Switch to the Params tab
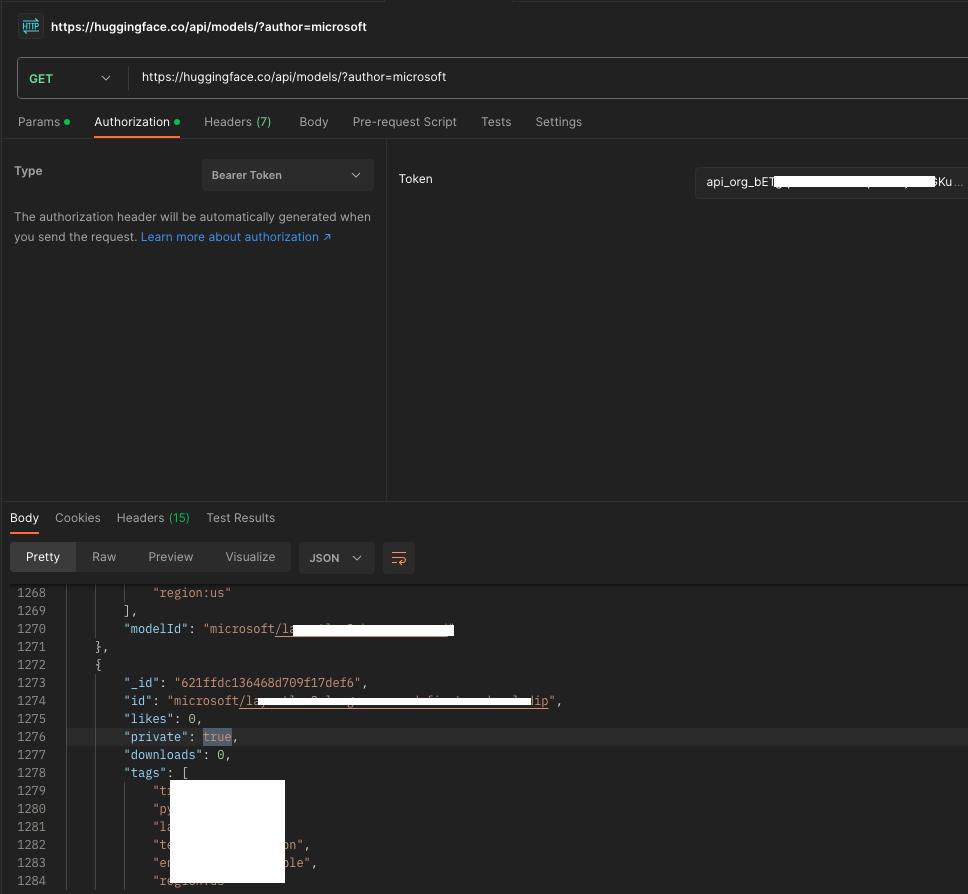This screenshot has width=968, height=894. (39, 121)
